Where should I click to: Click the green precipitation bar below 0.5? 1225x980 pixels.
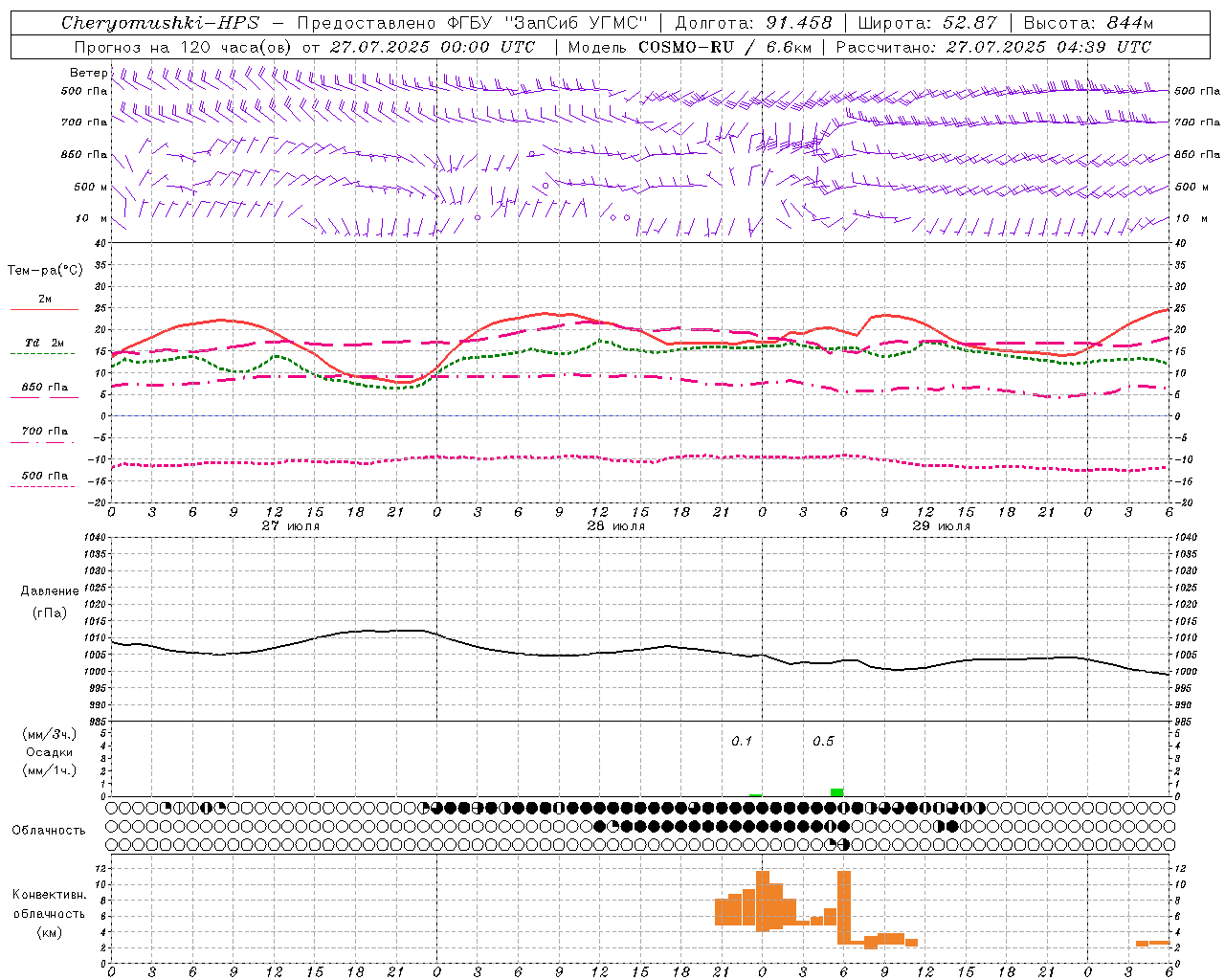(837, 792)
